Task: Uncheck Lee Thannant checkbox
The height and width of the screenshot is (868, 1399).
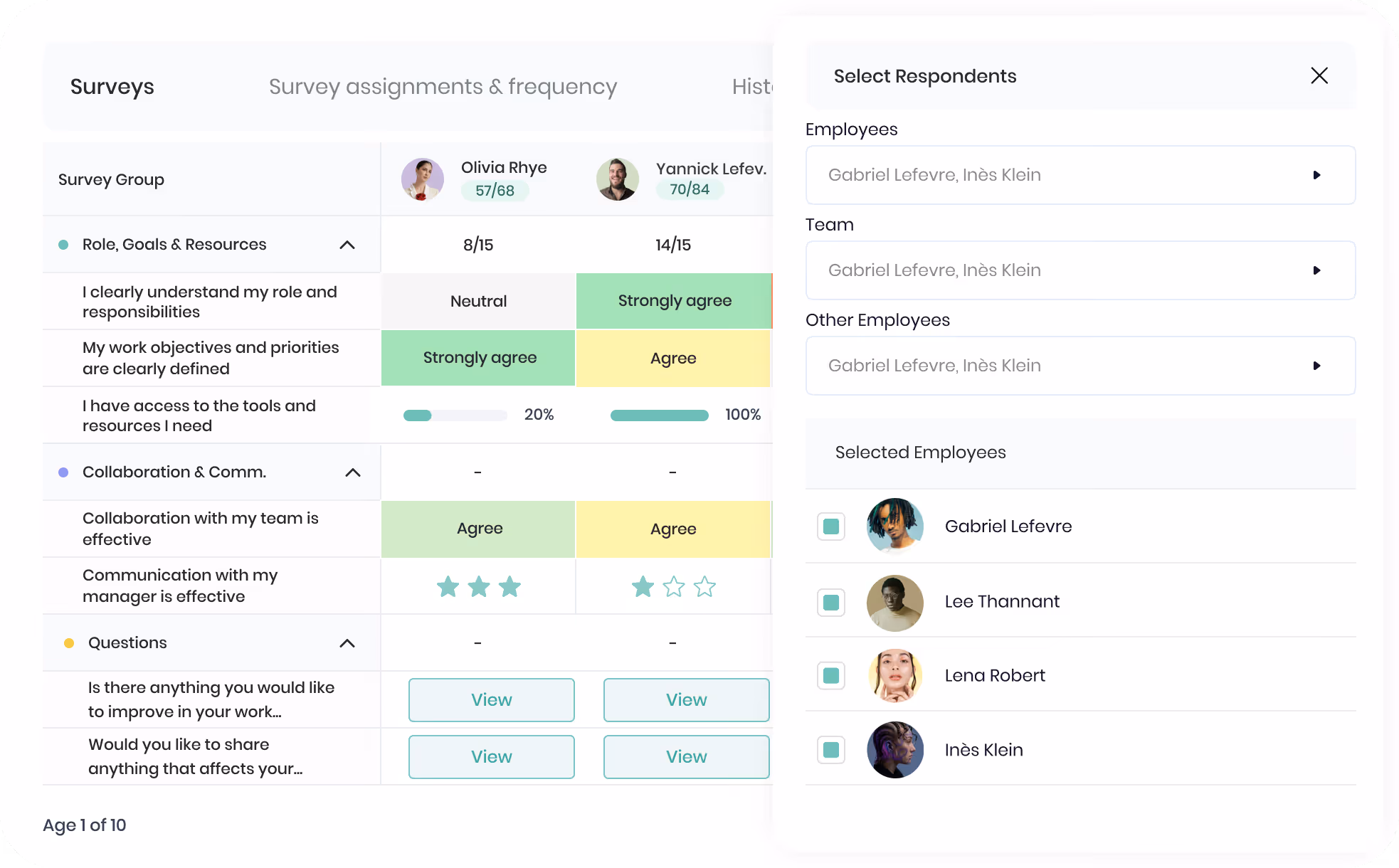Action: tap(830, 603)
